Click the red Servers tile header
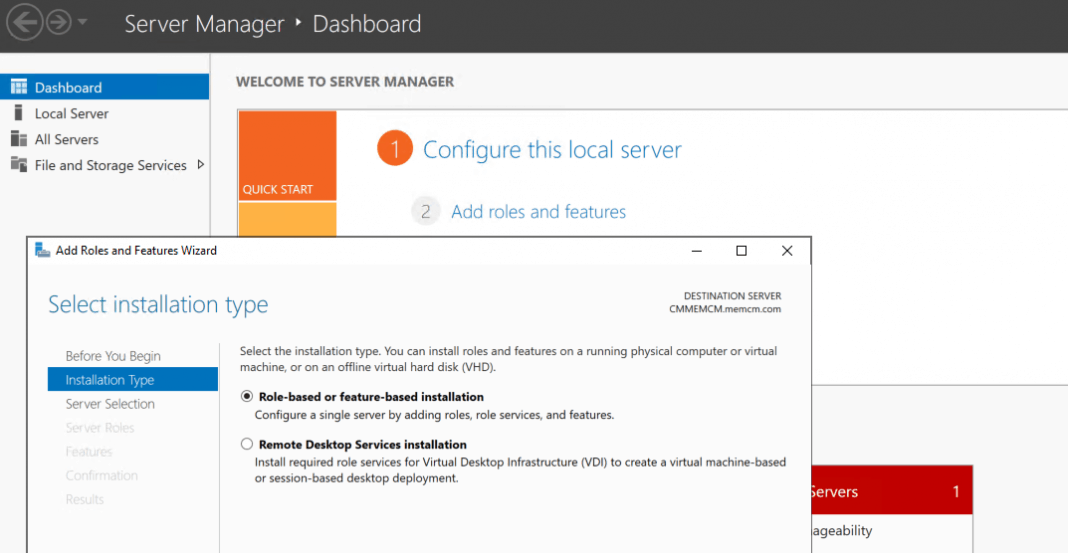The image size is (1068, 553). [890, 491]
